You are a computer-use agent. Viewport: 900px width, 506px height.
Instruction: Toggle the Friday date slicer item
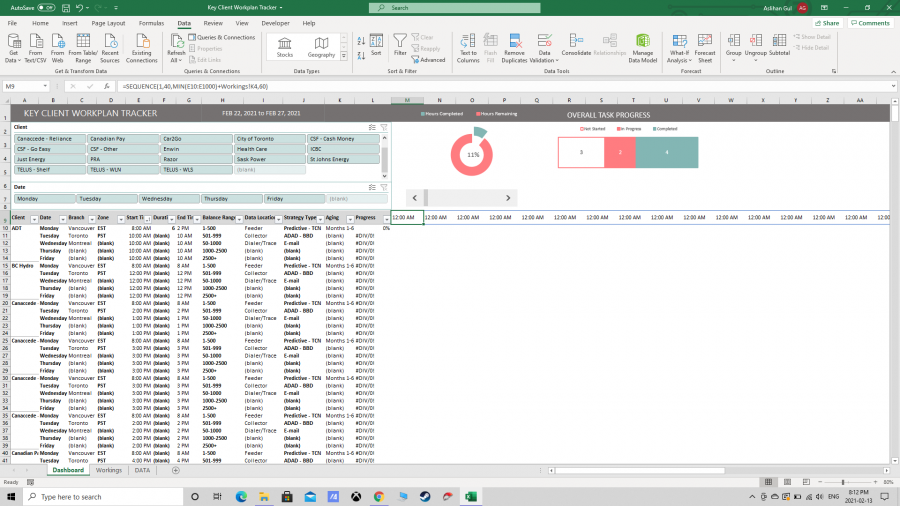294,198
